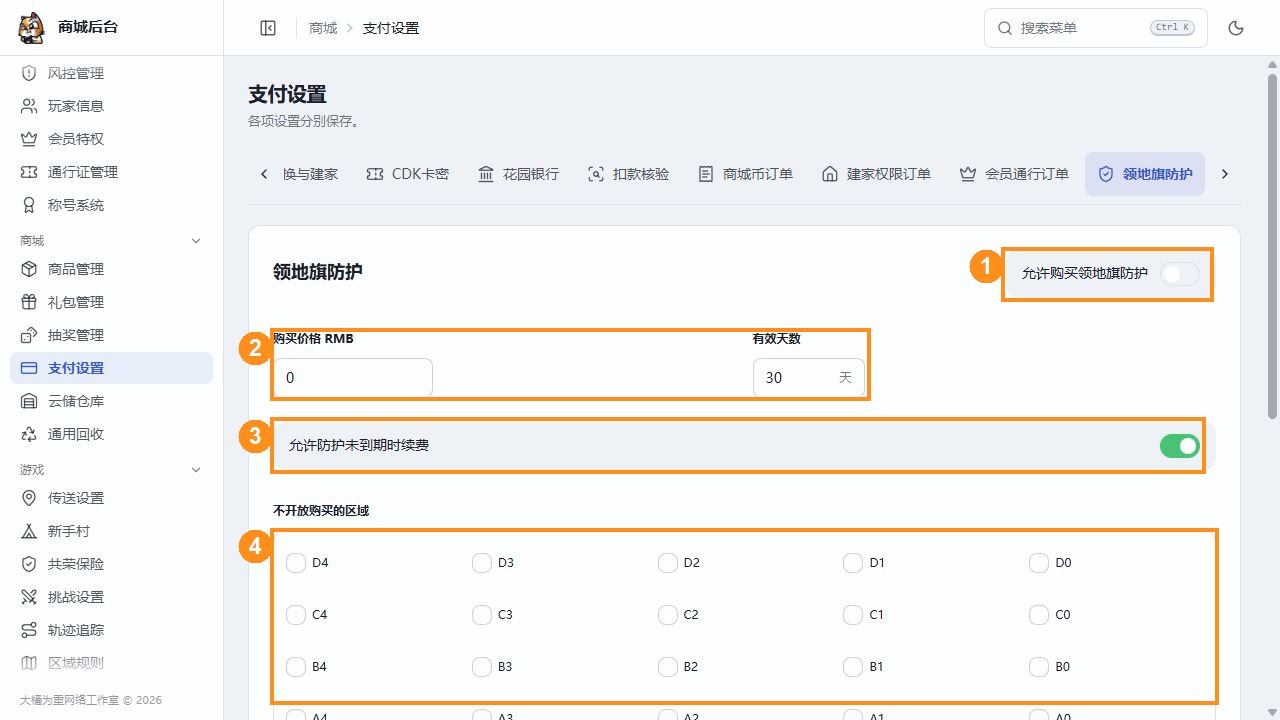The height and width of the screenshot is (720, 1280).
Task: Click the 搜索菜单 search box
Action: (1096, 28)
